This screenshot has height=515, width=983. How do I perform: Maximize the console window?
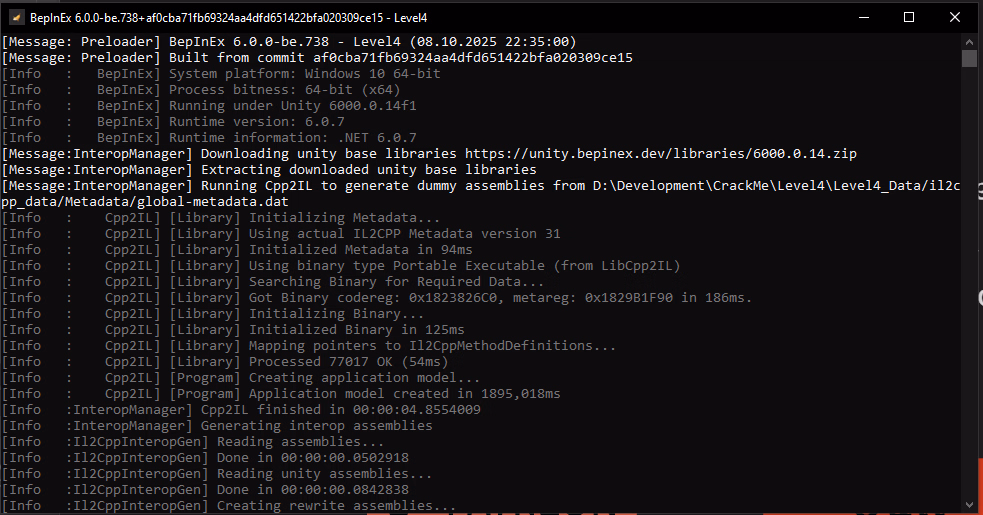(909, 17)
